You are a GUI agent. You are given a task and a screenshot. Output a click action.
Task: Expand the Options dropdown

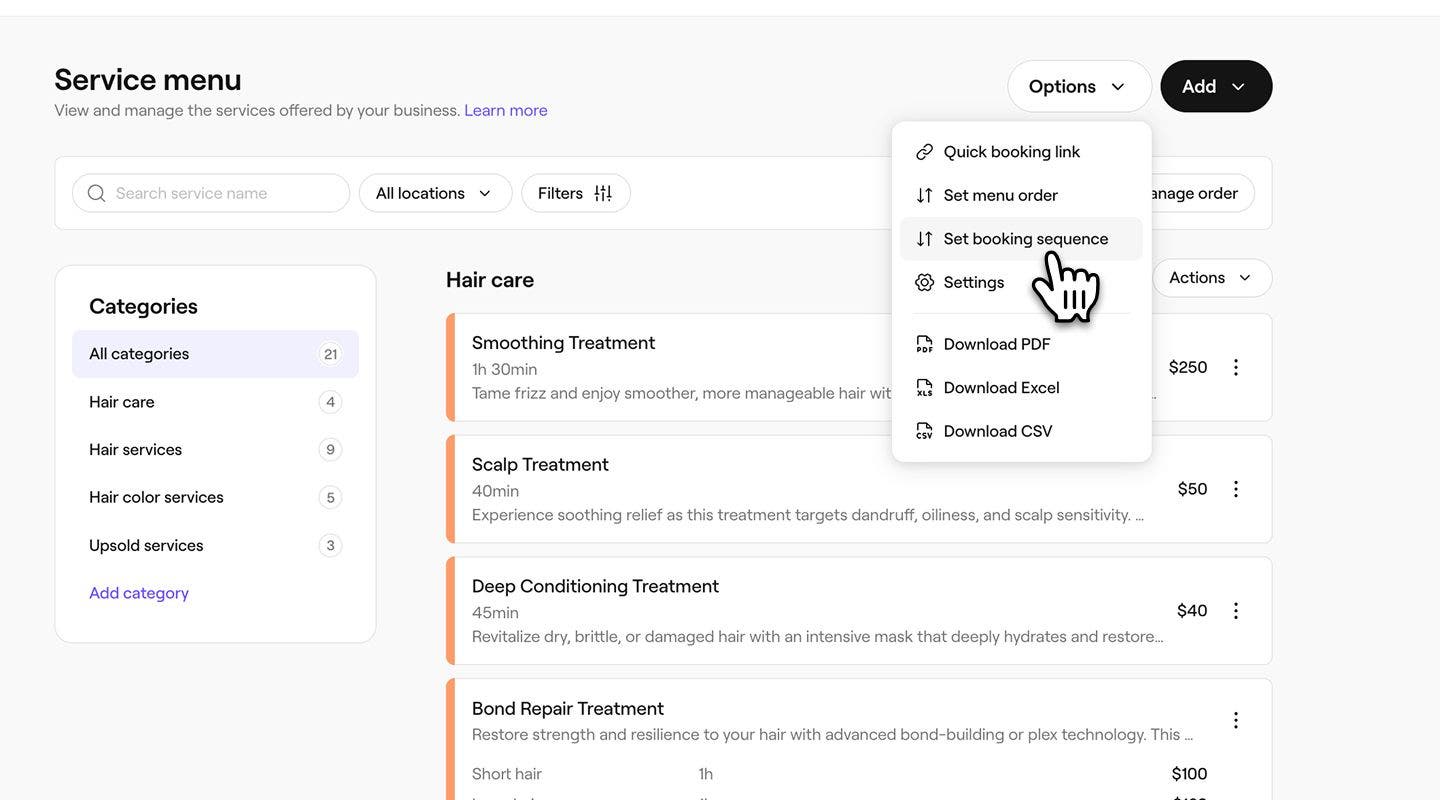tap(1078, 87)
